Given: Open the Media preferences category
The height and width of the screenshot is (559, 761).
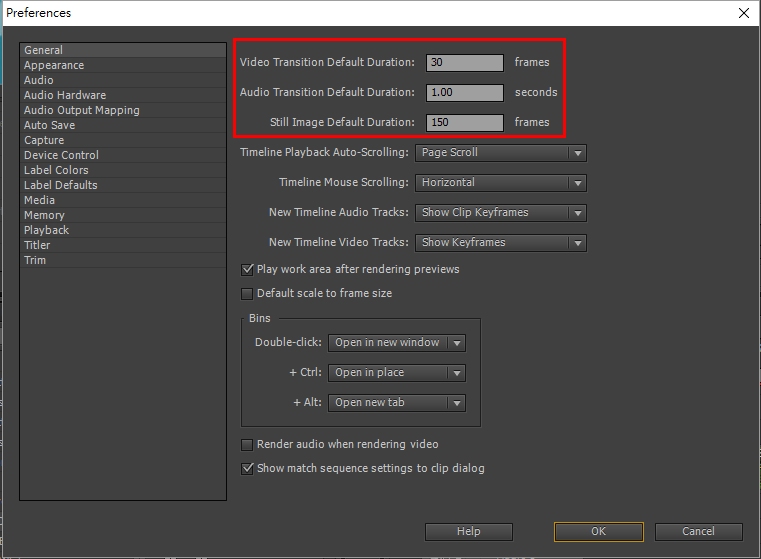Looking at the screenshot, I should (123, 200).
